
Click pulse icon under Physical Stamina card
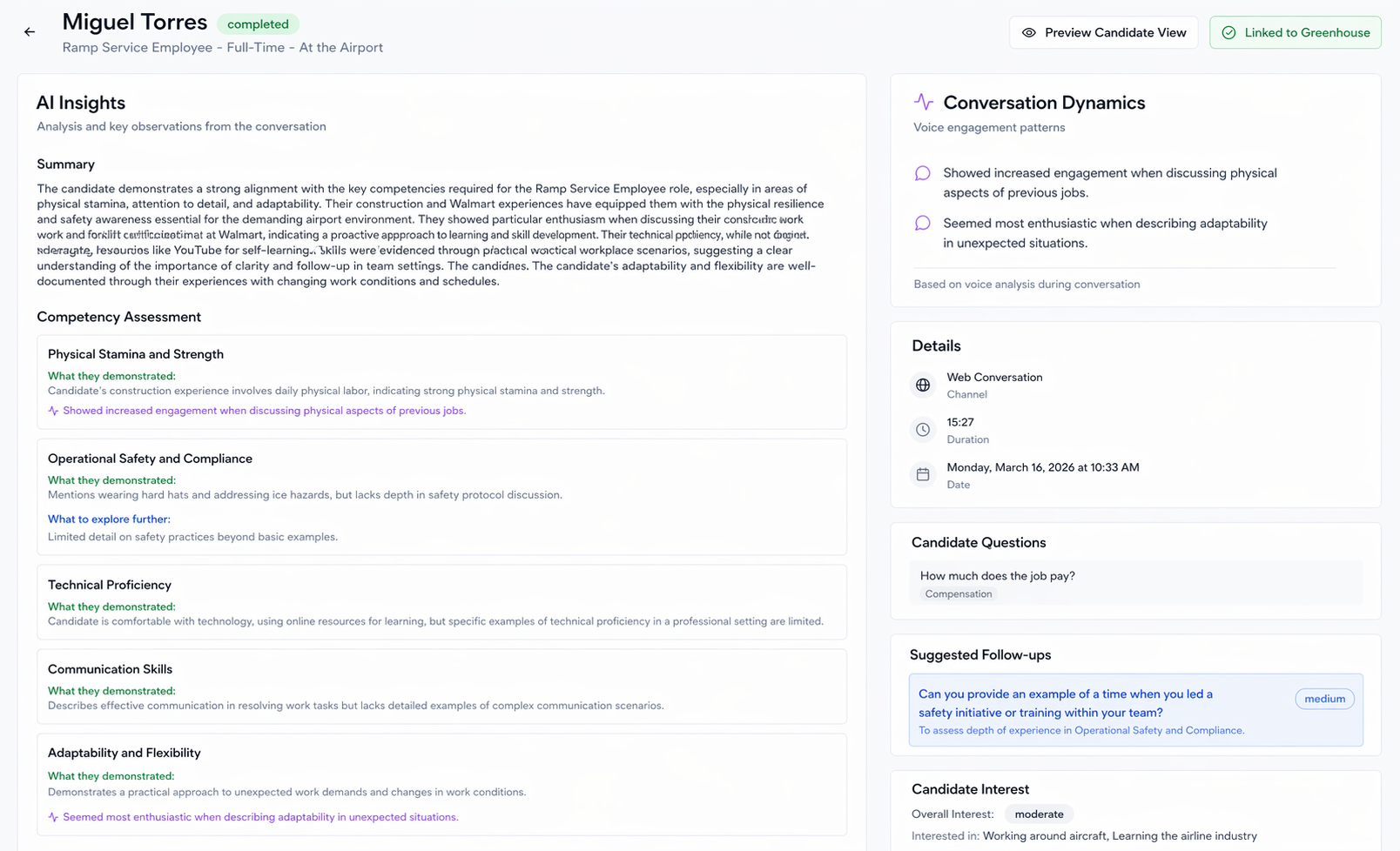pos(53,411)
